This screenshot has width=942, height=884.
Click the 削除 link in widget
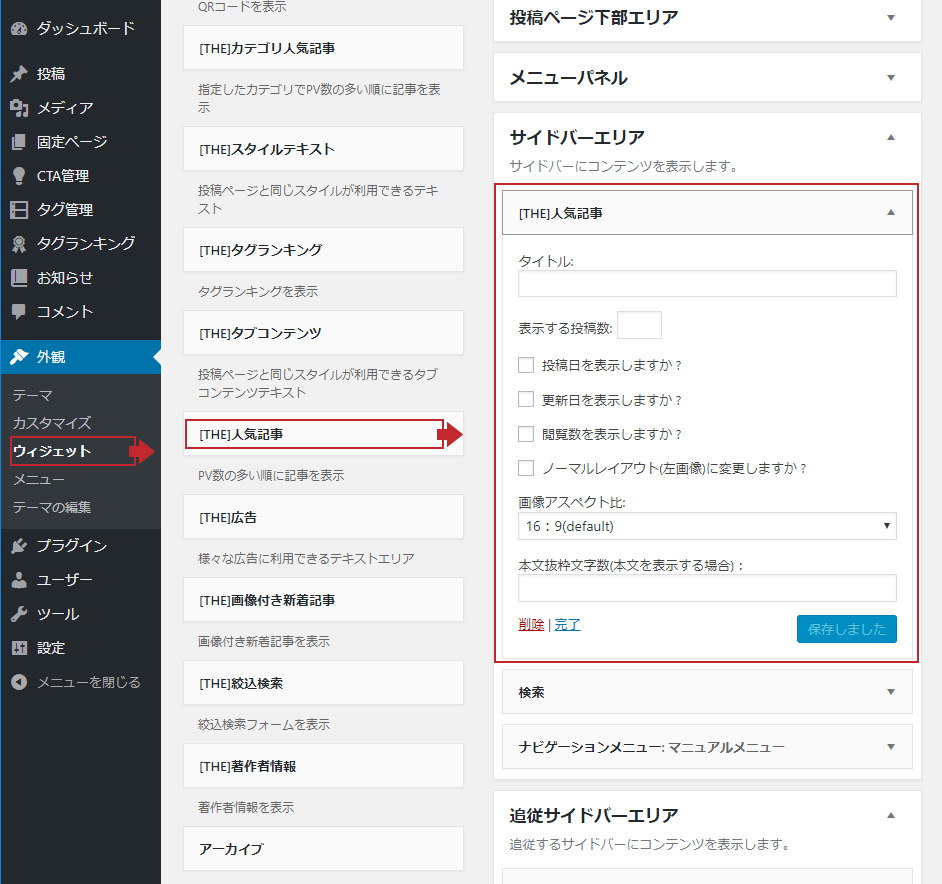[531, 625]
